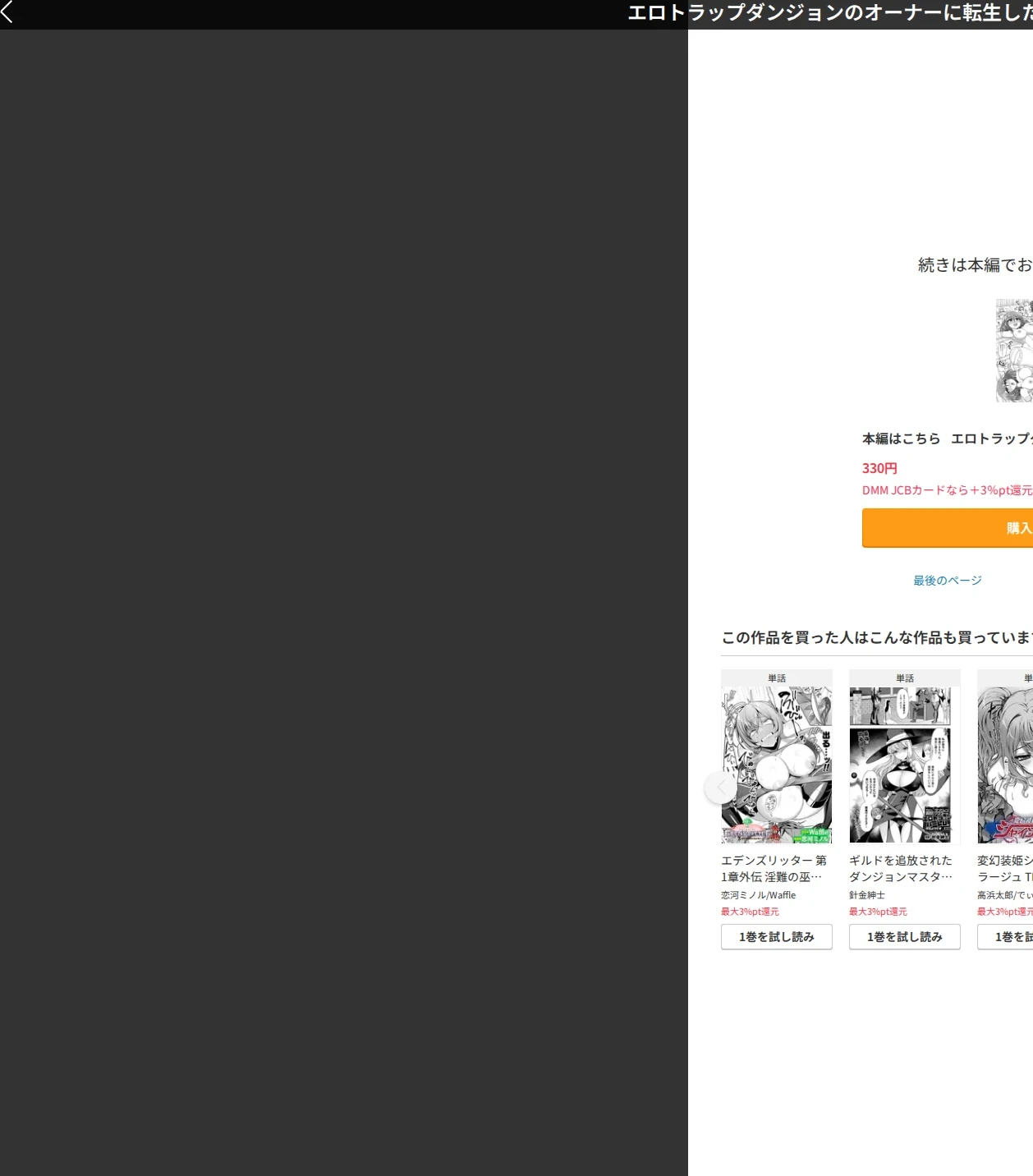Open the ギルドを追放された cover thumbnail
The height and width of the screenshot is (1176, 1033).
tap(905, 765)
